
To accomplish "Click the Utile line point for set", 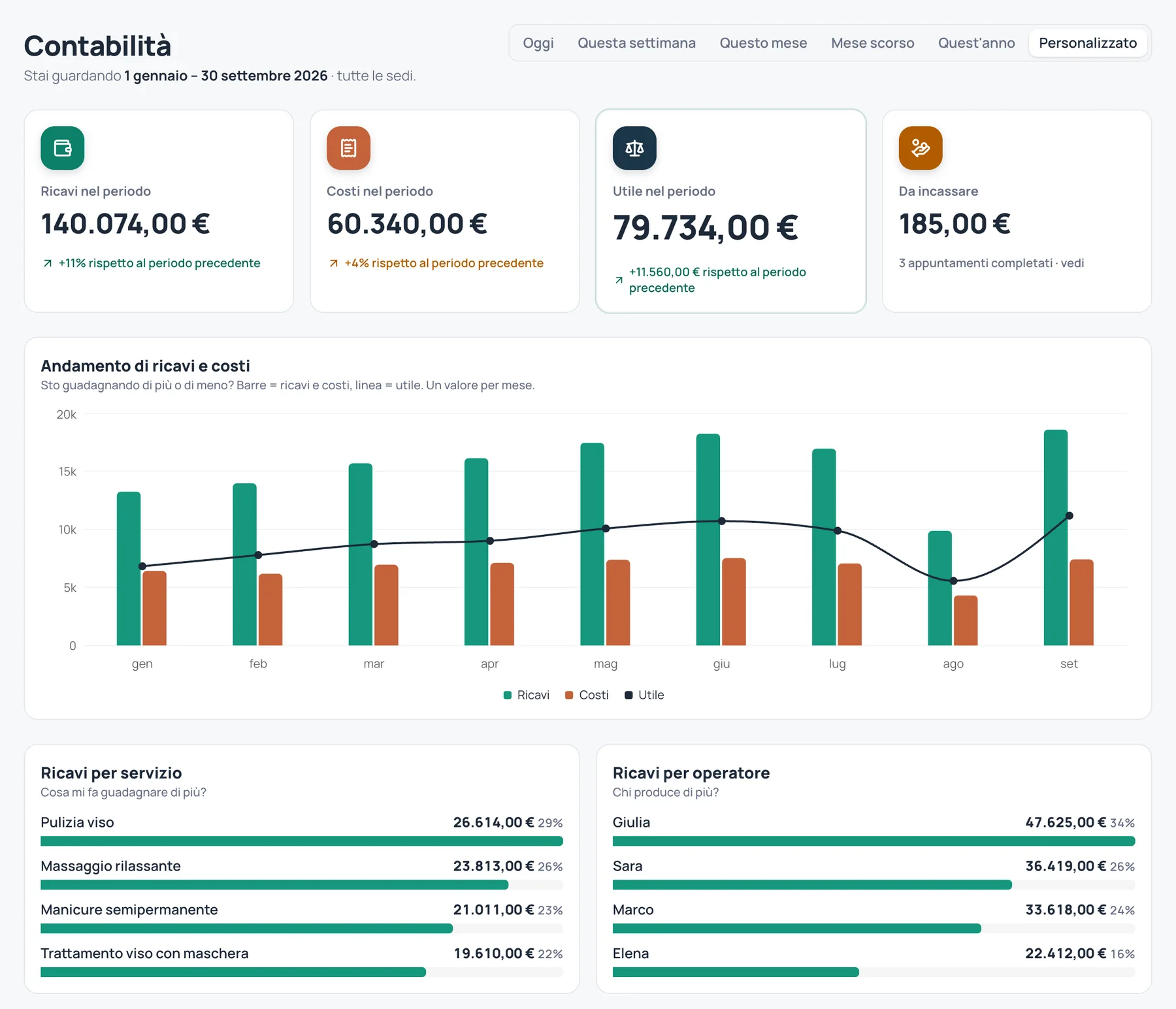I will pyautogui.click(x=1070, y=516).
